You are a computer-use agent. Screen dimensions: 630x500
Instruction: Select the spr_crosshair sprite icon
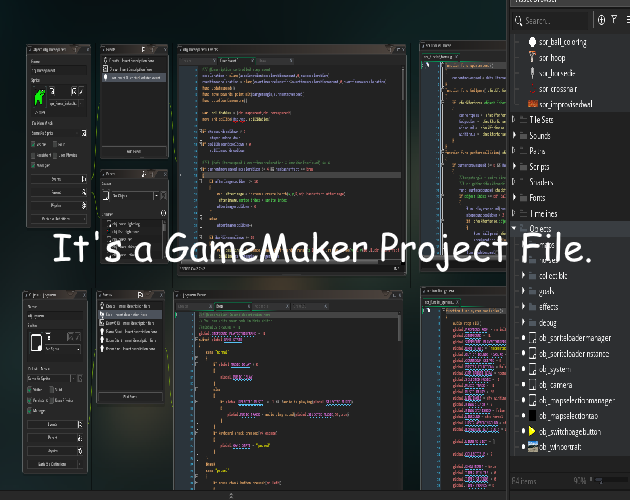click(532, 88)
